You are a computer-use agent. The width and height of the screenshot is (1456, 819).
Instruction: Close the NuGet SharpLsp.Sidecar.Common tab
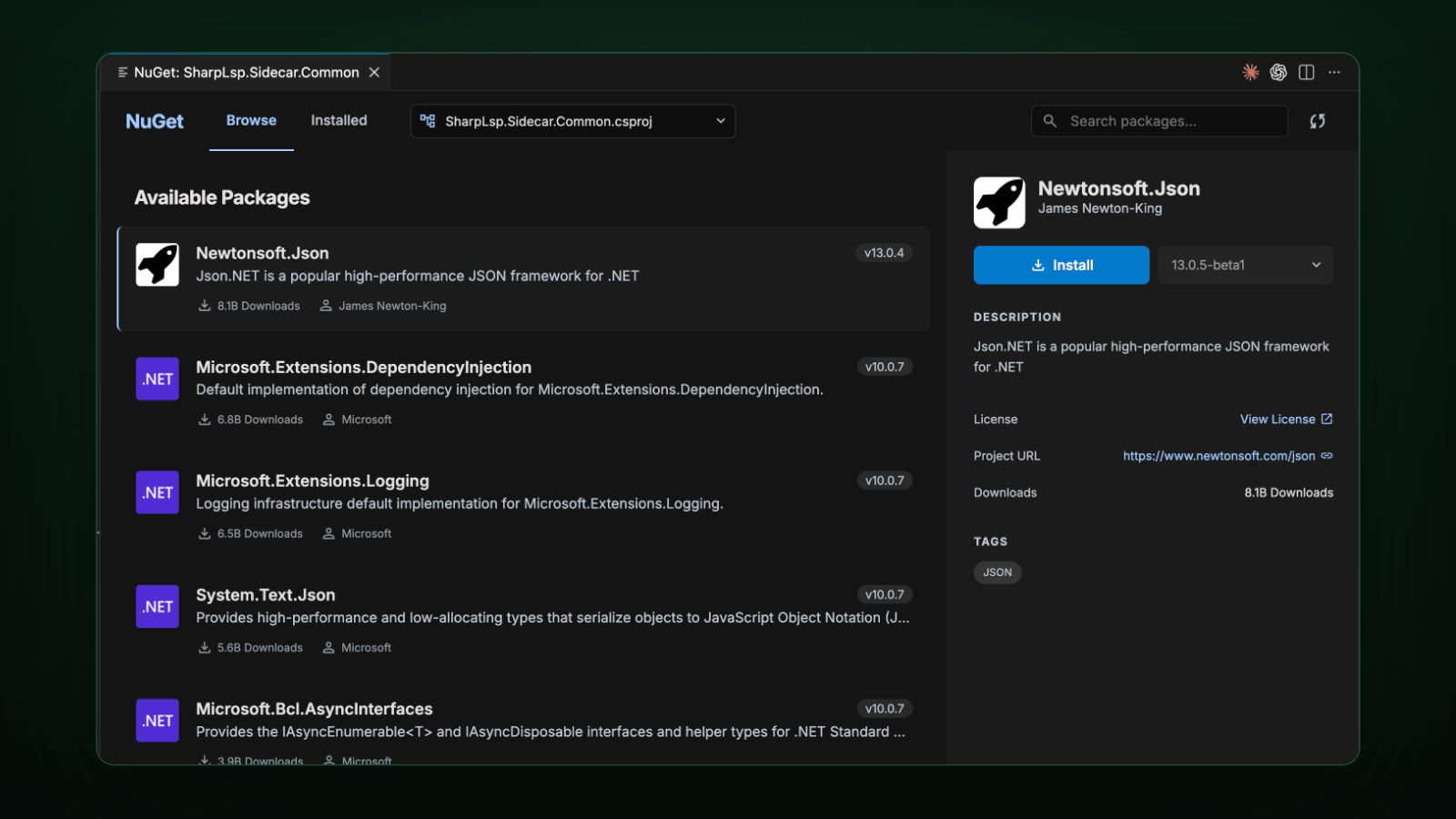point(374,72)
